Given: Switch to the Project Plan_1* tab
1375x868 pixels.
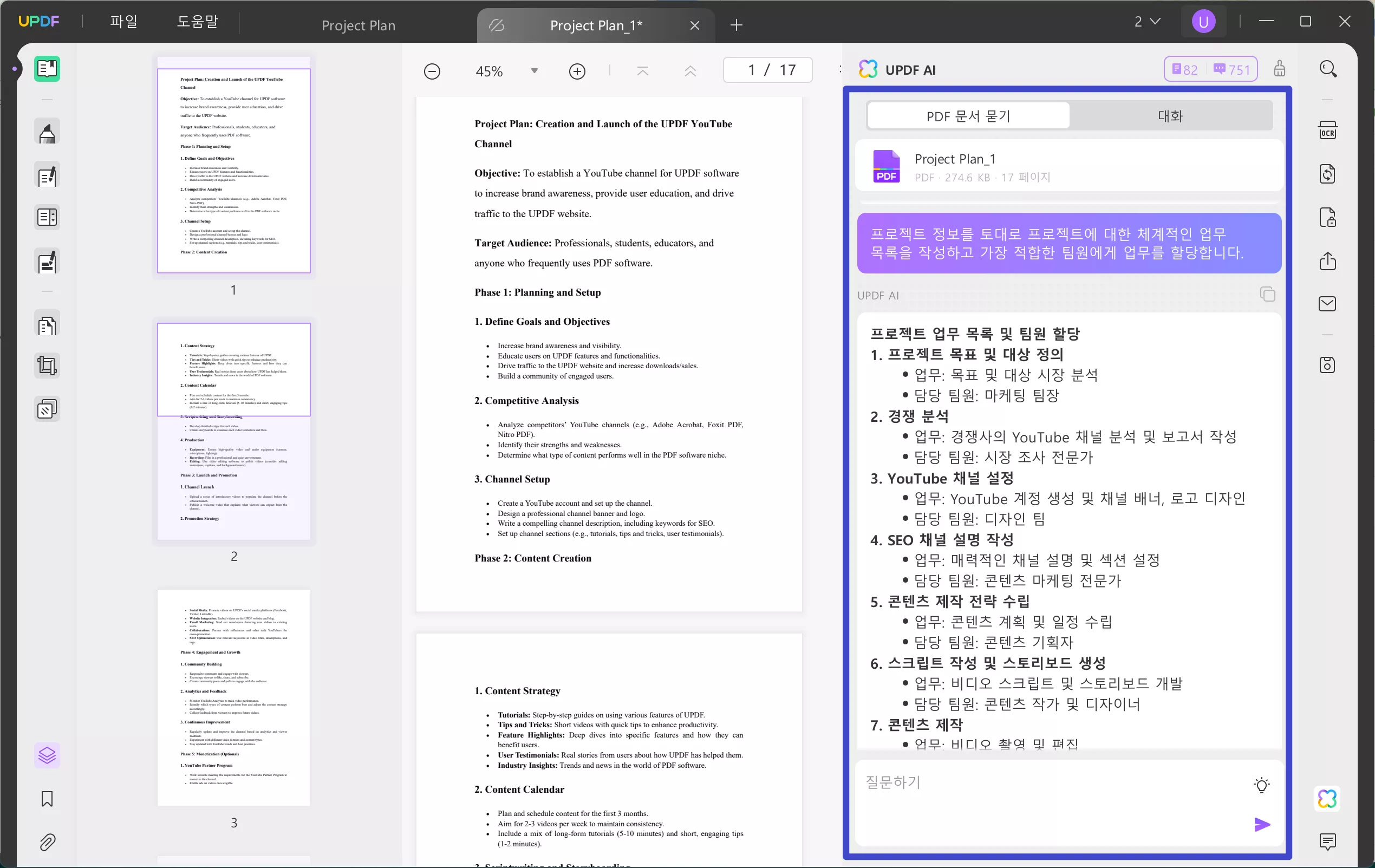Looking at the screenshot, I should coord(596,25).
